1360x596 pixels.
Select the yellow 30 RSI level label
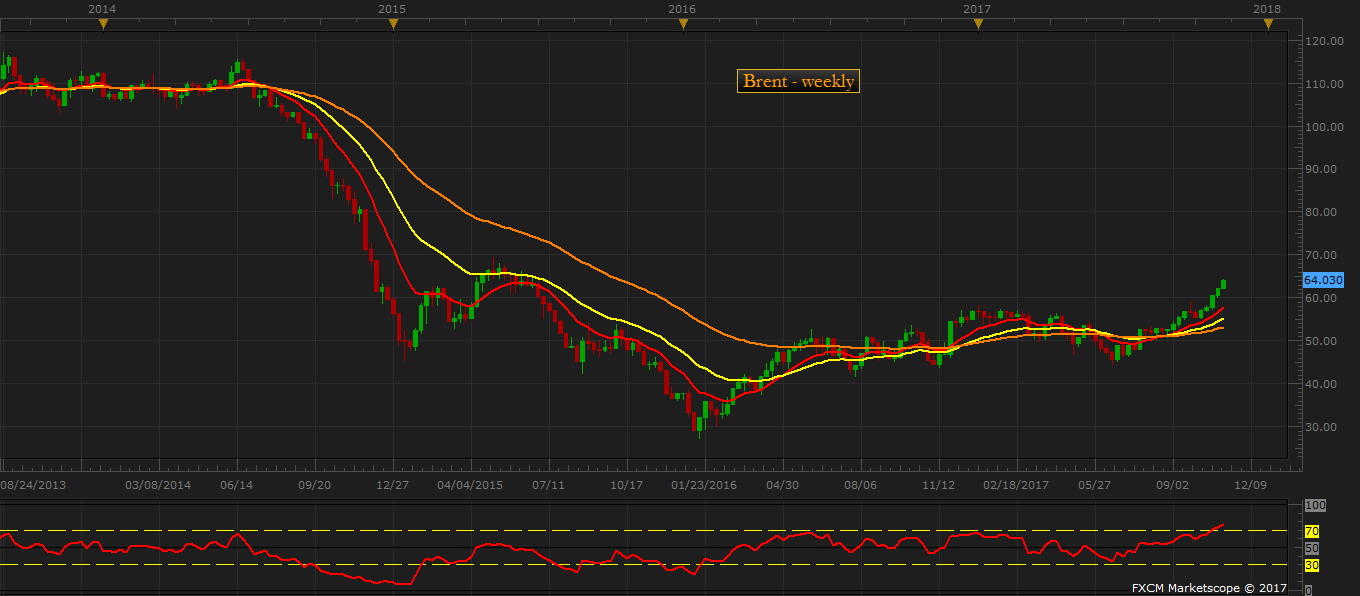(1312, 566)
